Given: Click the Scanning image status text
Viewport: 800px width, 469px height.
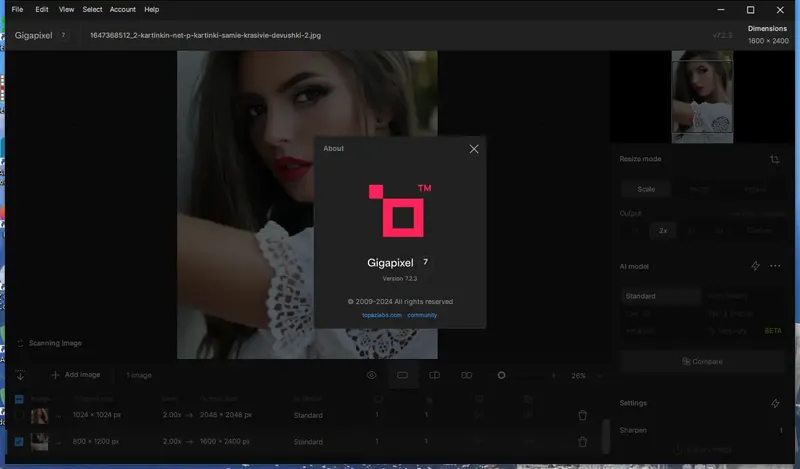Looking at the screenshot, I should pos(55,343).
